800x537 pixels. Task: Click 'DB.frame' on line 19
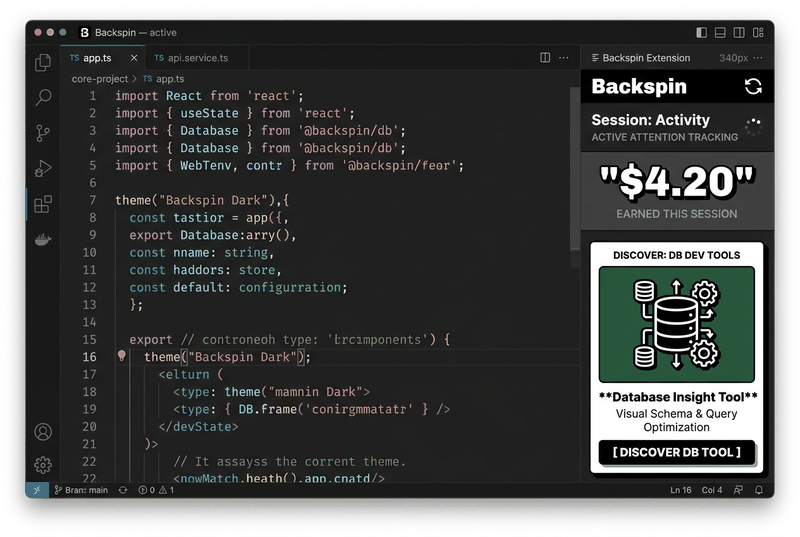coord(268,409)
